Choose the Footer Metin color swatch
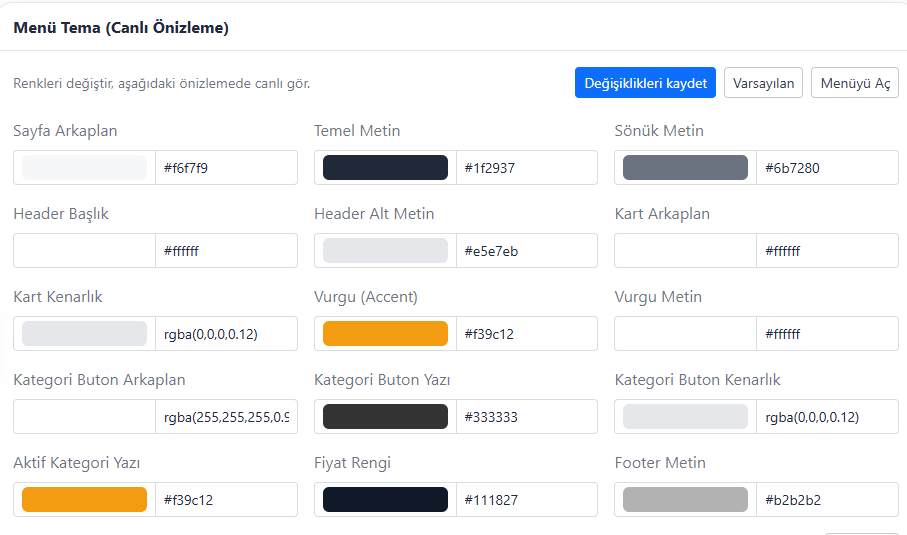 [685, 500]
